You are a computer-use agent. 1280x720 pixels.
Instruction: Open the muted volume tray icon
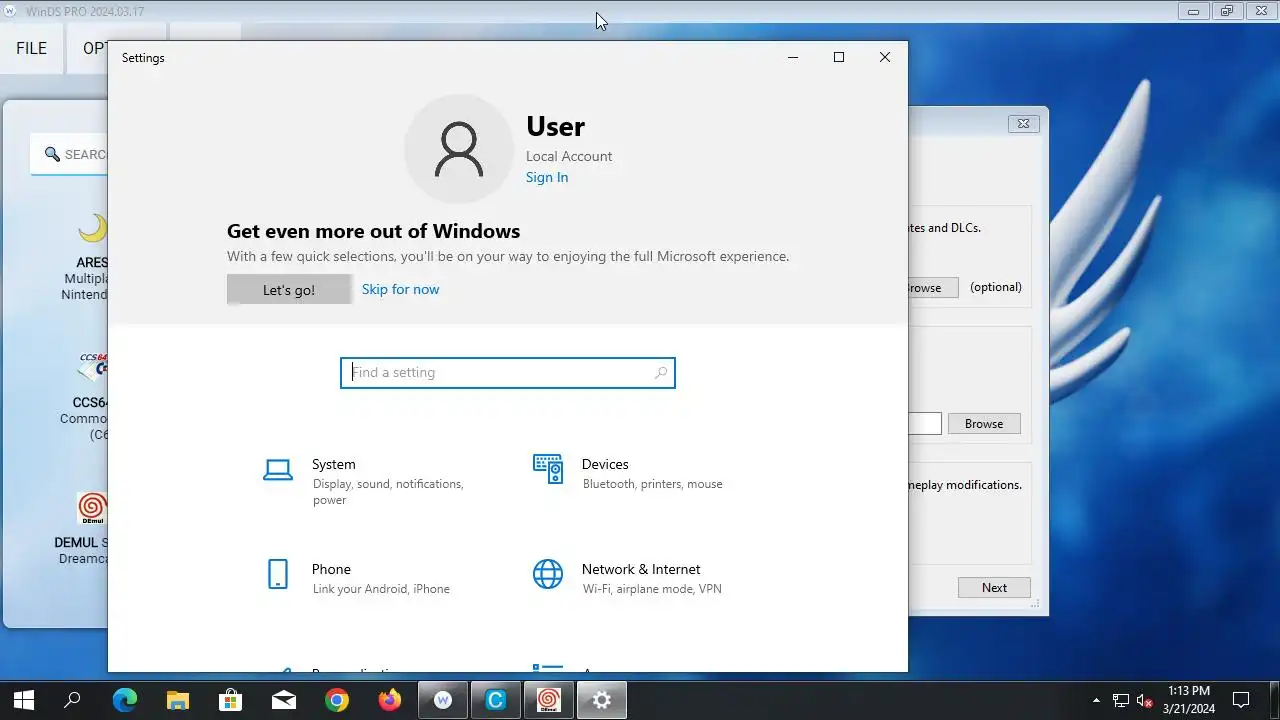[x=1146, y=700]
